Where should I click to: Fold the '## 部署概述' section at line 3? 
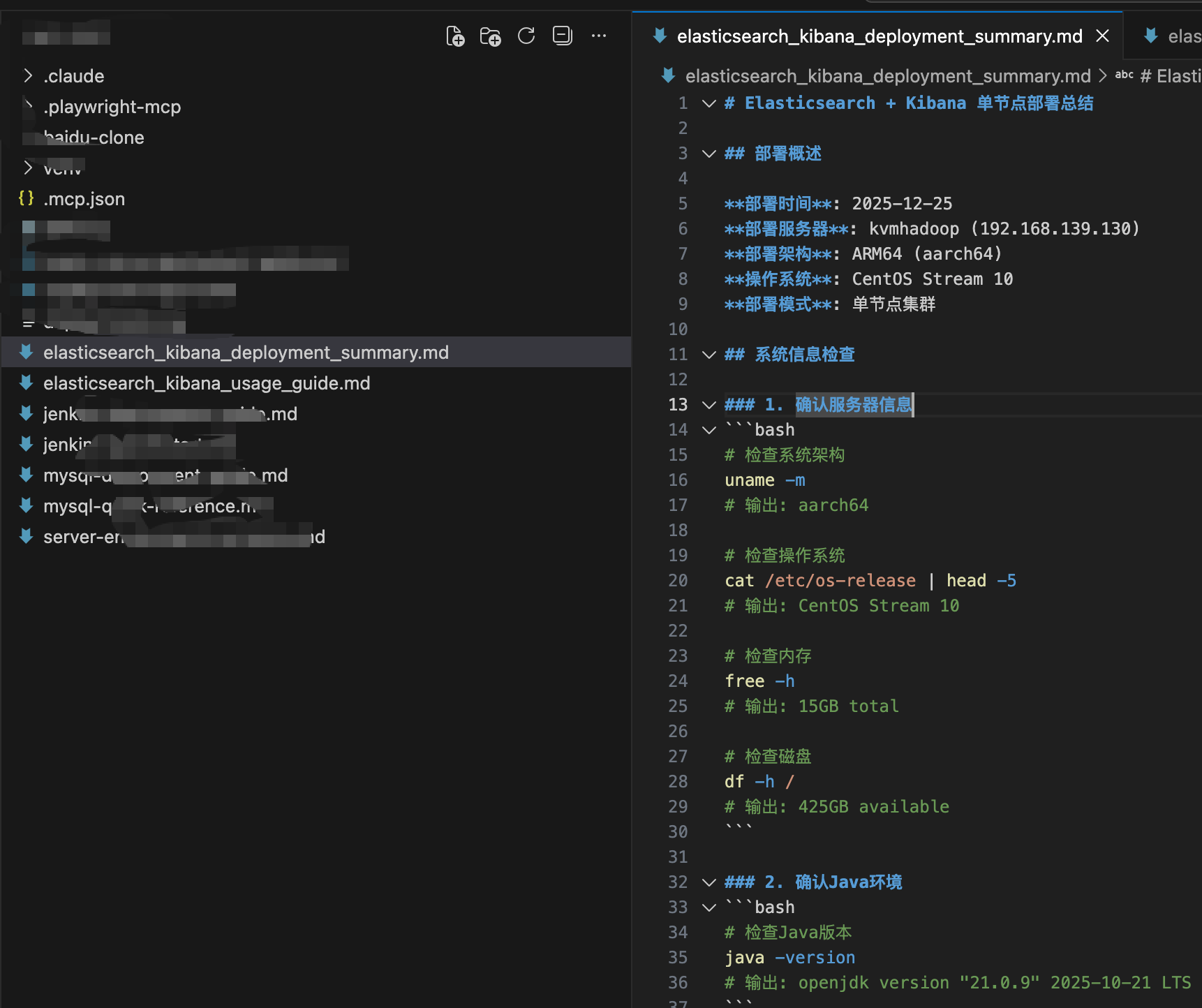coord(709,154)
